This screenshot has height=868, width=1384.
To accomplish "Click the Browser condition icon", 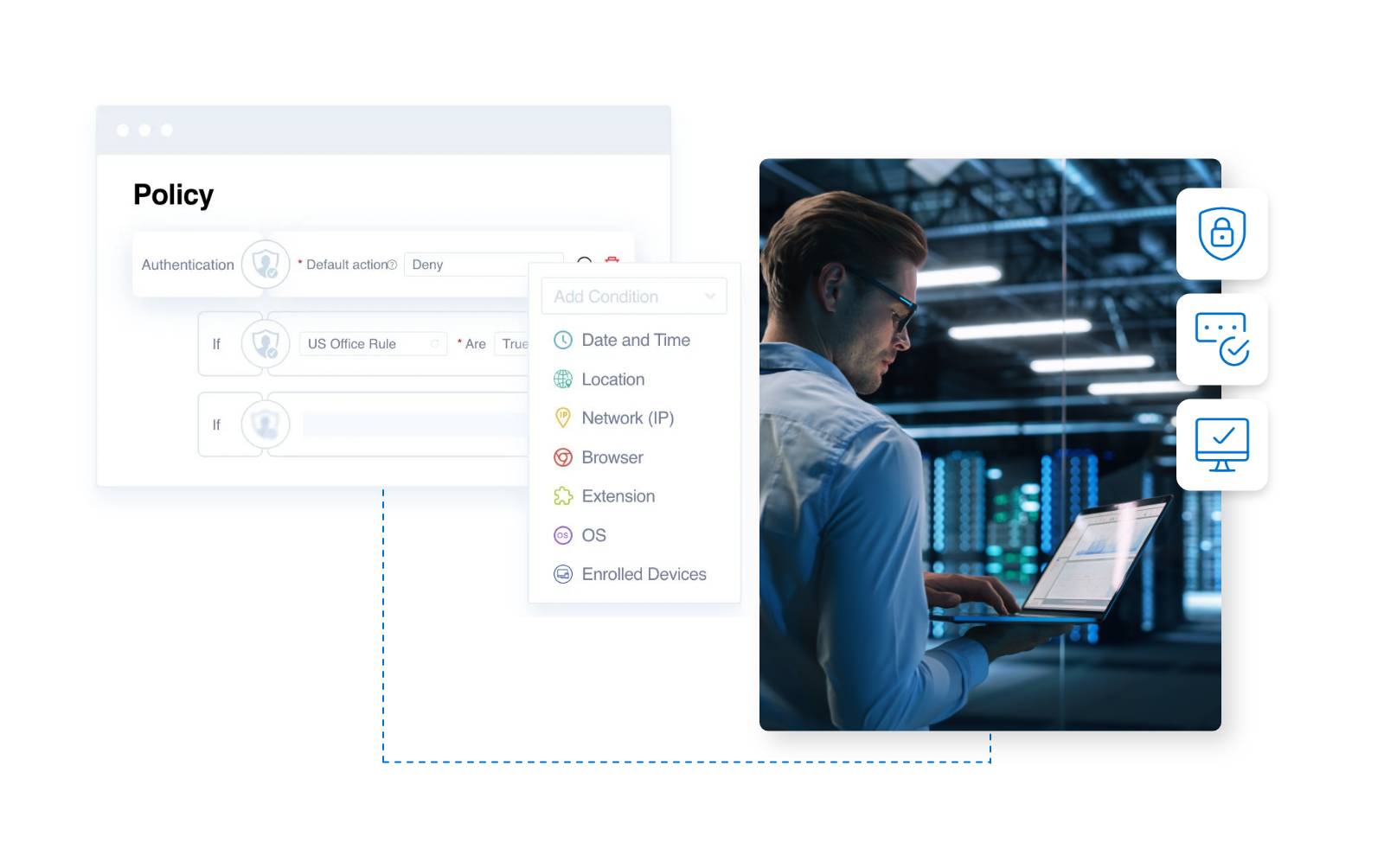I will point(562,457).
